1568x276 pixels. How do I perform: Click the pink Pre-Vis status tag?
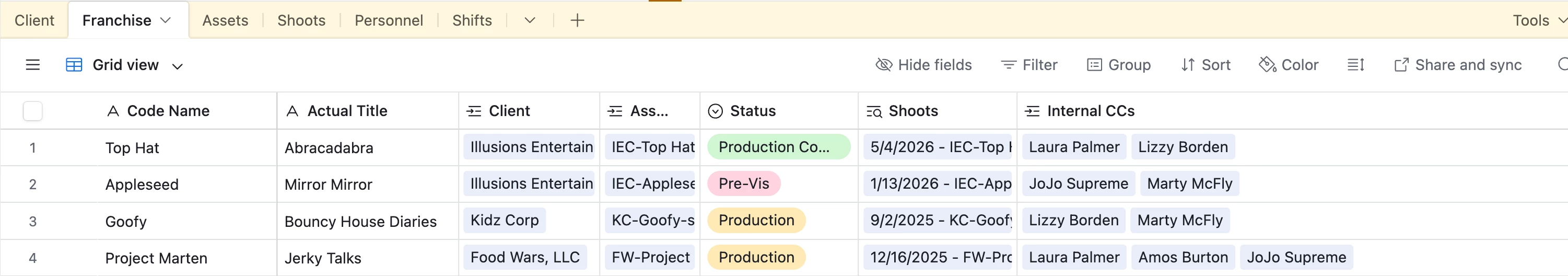[743, 183]
